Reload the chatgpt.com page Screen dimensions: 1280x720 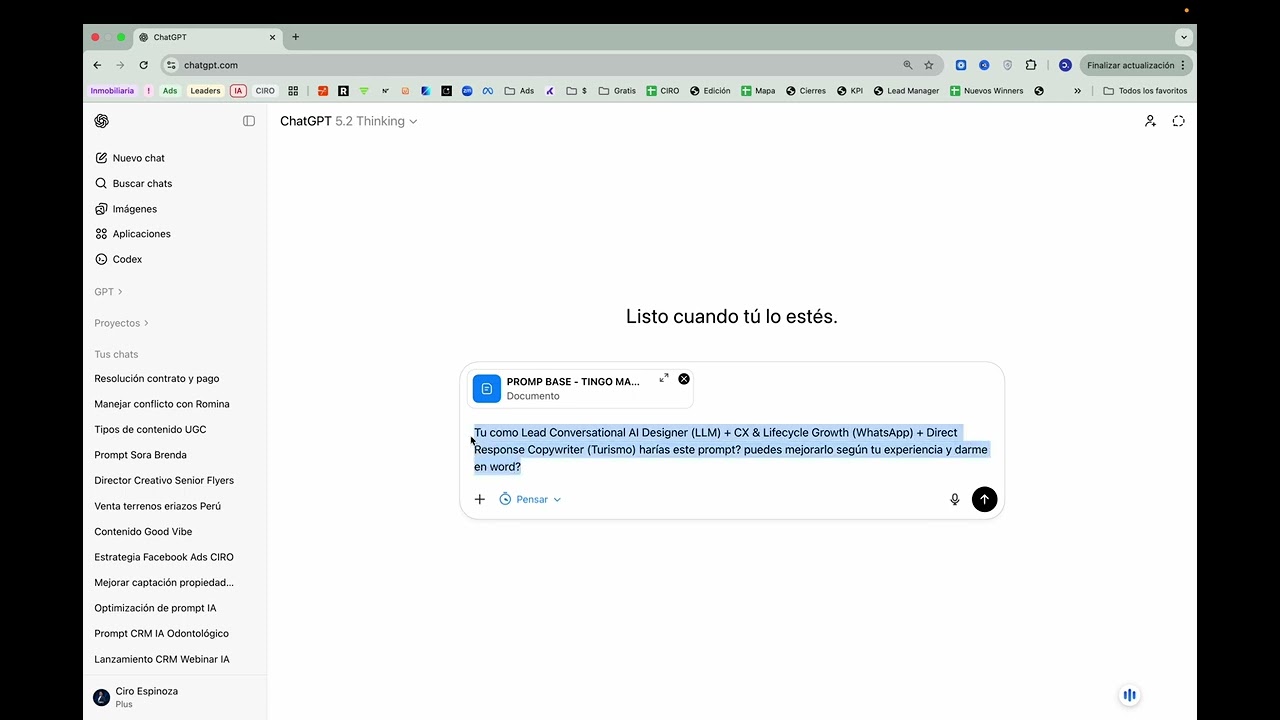click(x=144, y=65)
